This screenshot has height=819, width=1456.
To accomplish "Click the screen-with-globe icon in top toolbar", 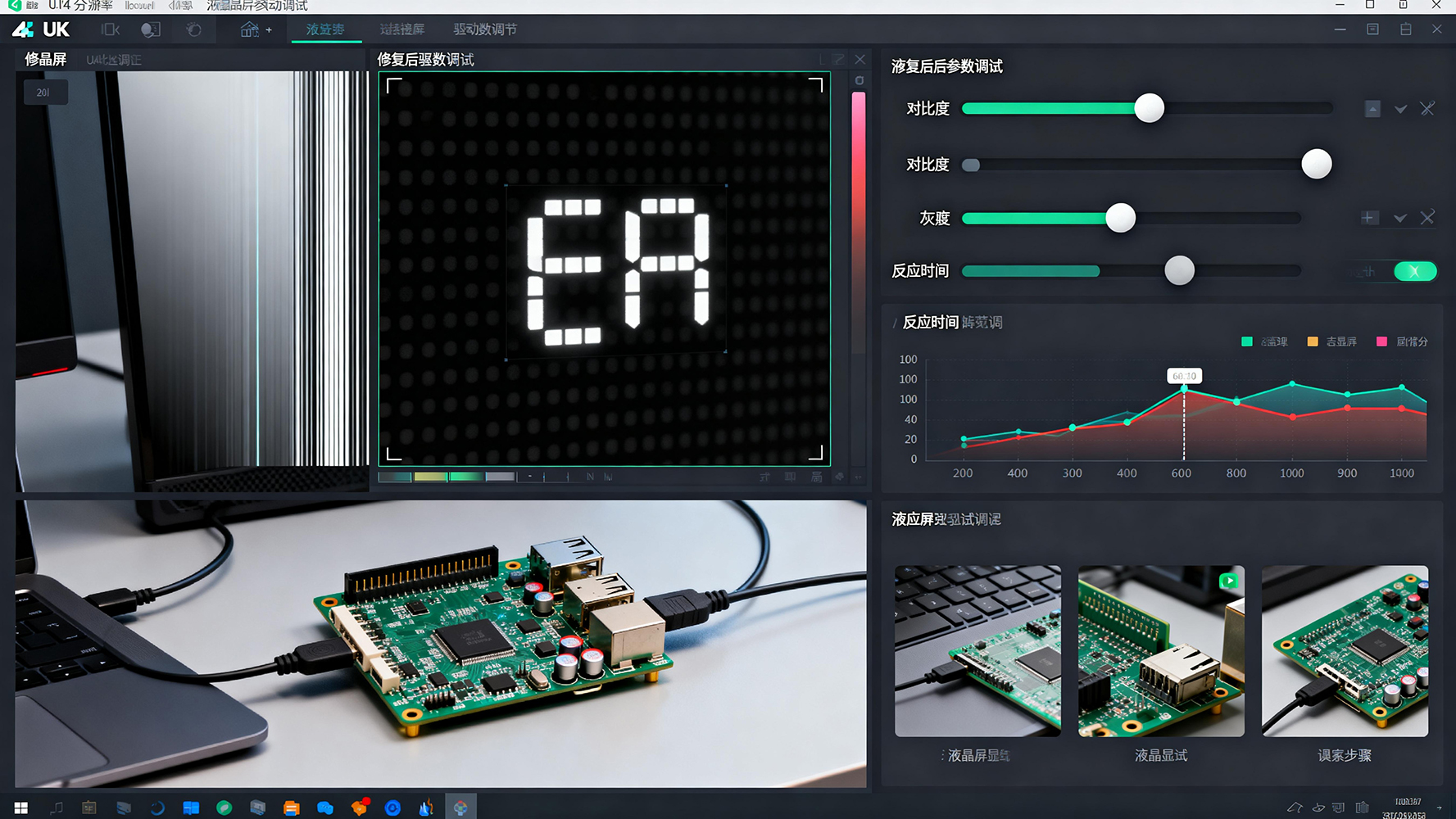I will 151,29.
